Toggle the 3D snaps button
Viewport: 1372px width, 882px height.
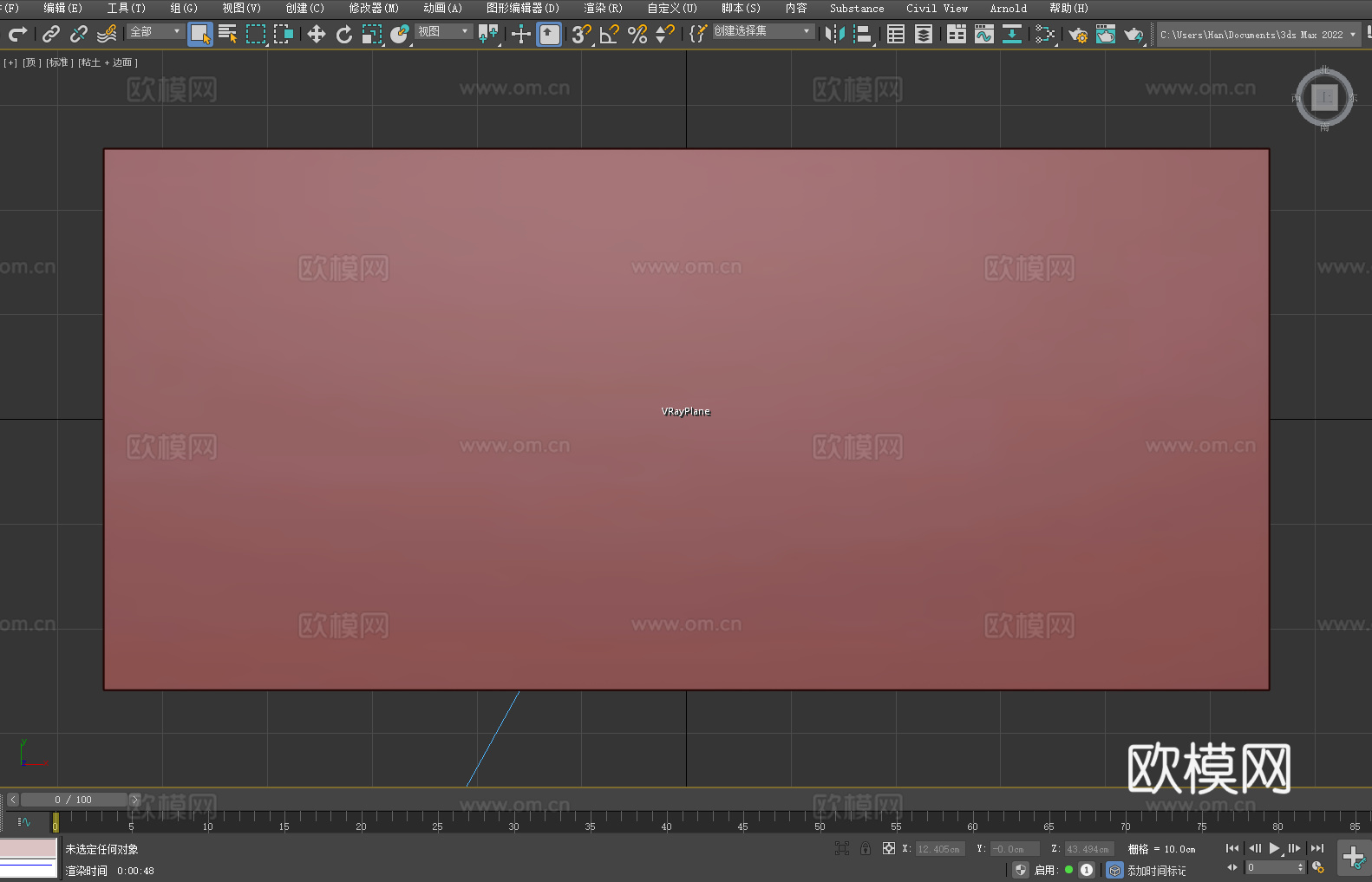tap(581, 34)
